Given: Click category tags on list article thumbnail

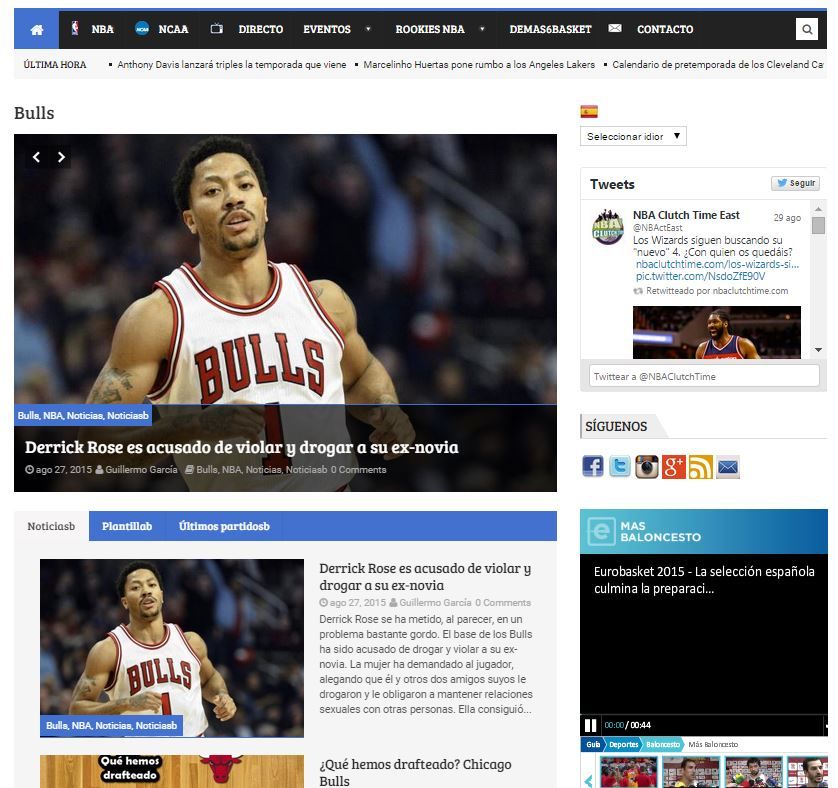Looking at the screenshot, I should [111, 725].
